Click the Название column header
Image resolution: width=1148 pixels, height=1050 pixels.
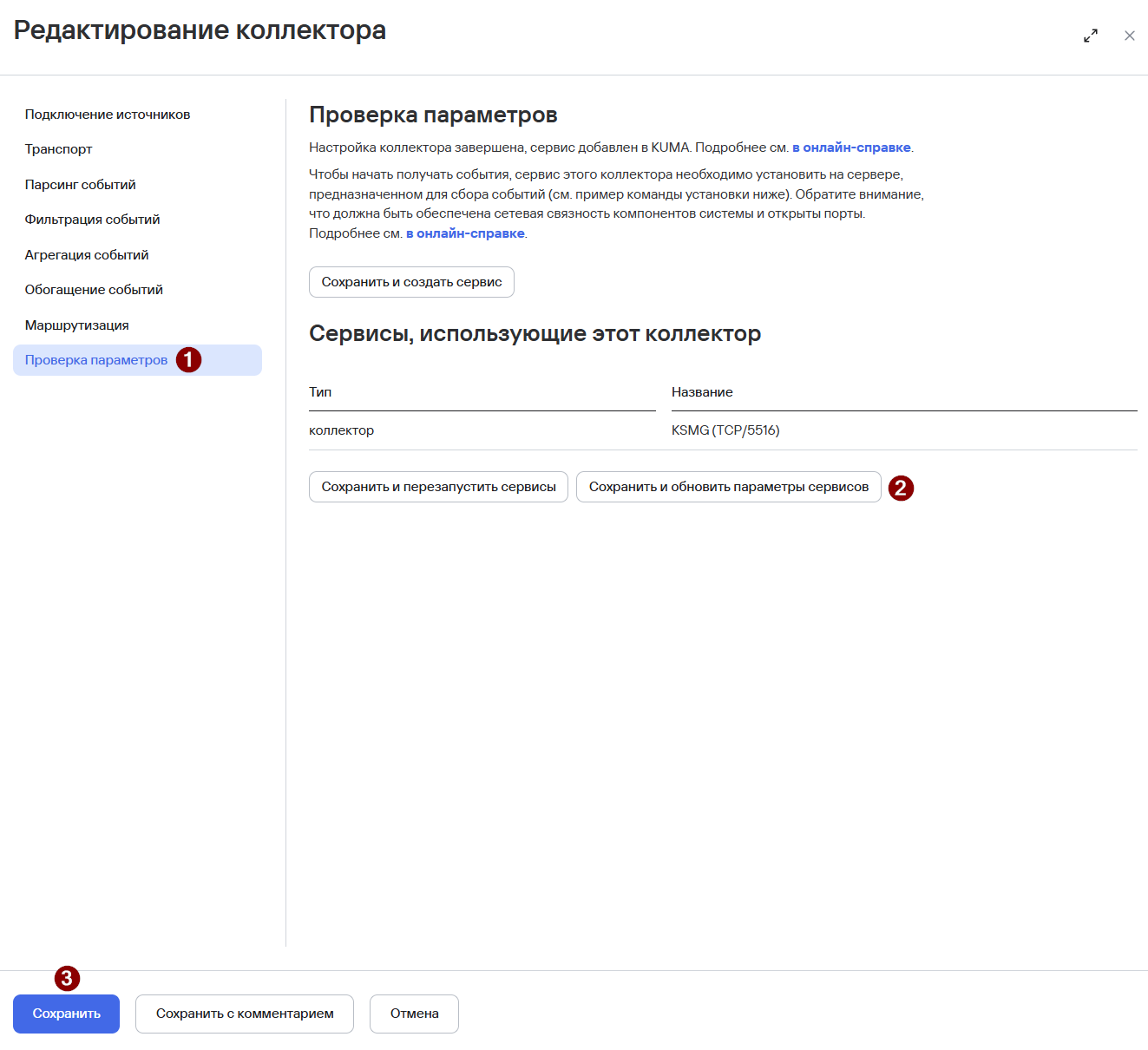tap(702, 392)
